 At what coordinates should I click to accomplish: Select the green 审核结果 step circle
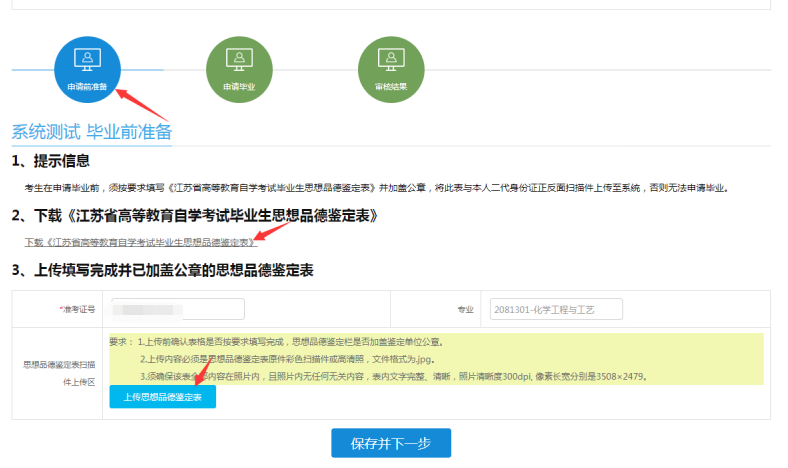tap(391, 67)
